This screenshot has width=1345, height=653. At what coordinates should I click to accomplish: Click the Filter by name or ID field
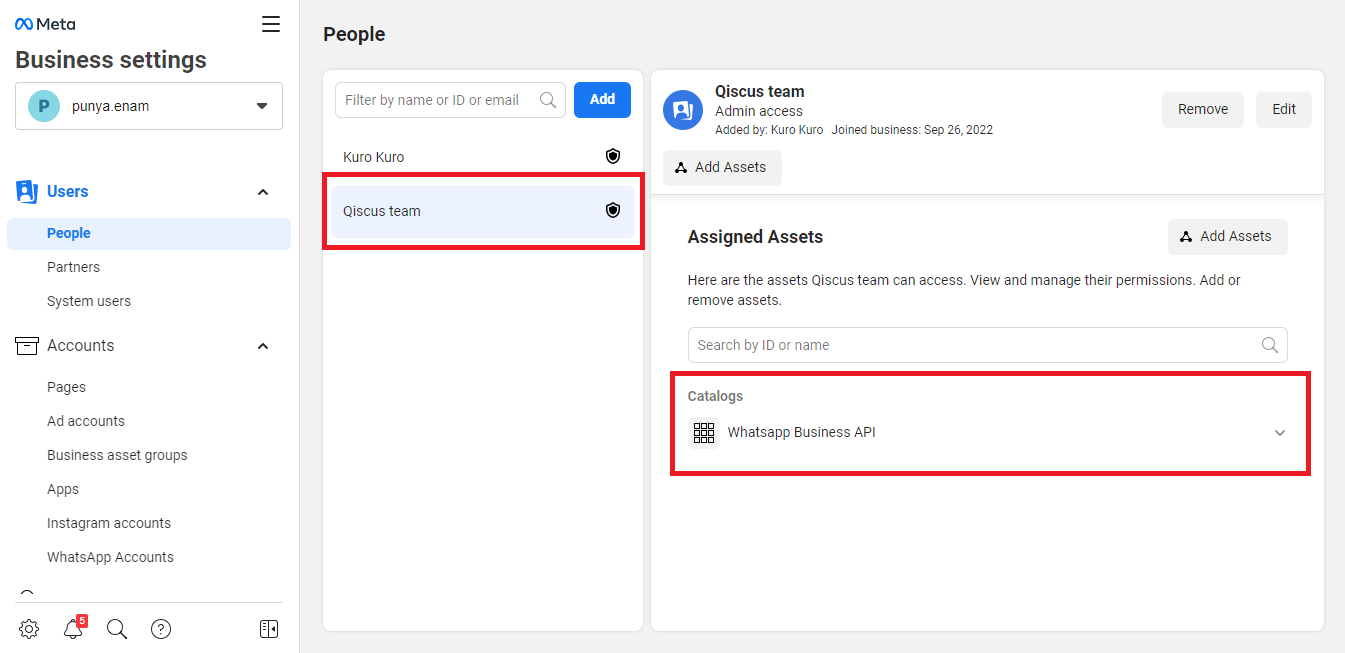[450, 100]
